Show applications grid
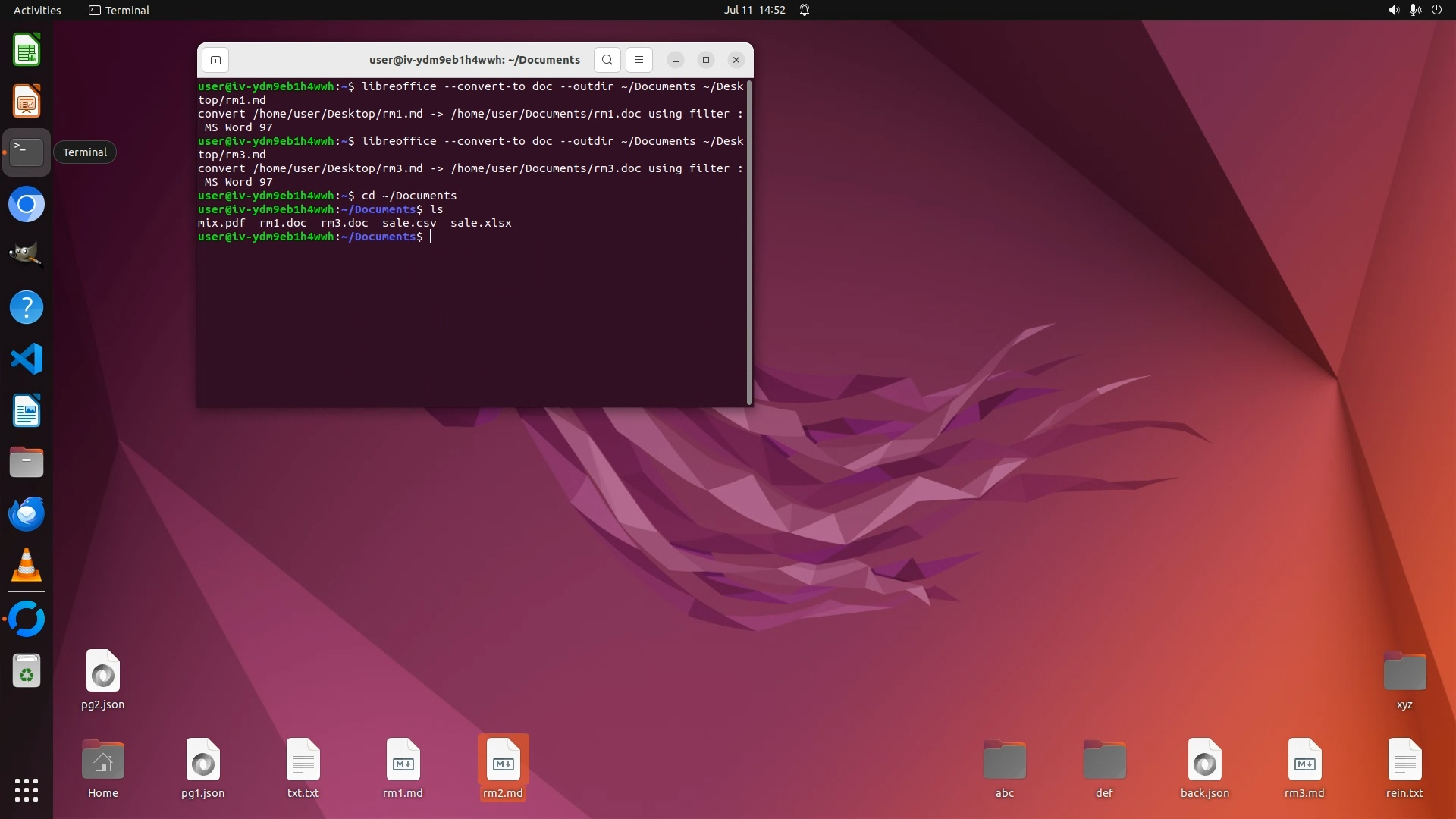This screenshot has width=1456, height=819. pos(27,790)
